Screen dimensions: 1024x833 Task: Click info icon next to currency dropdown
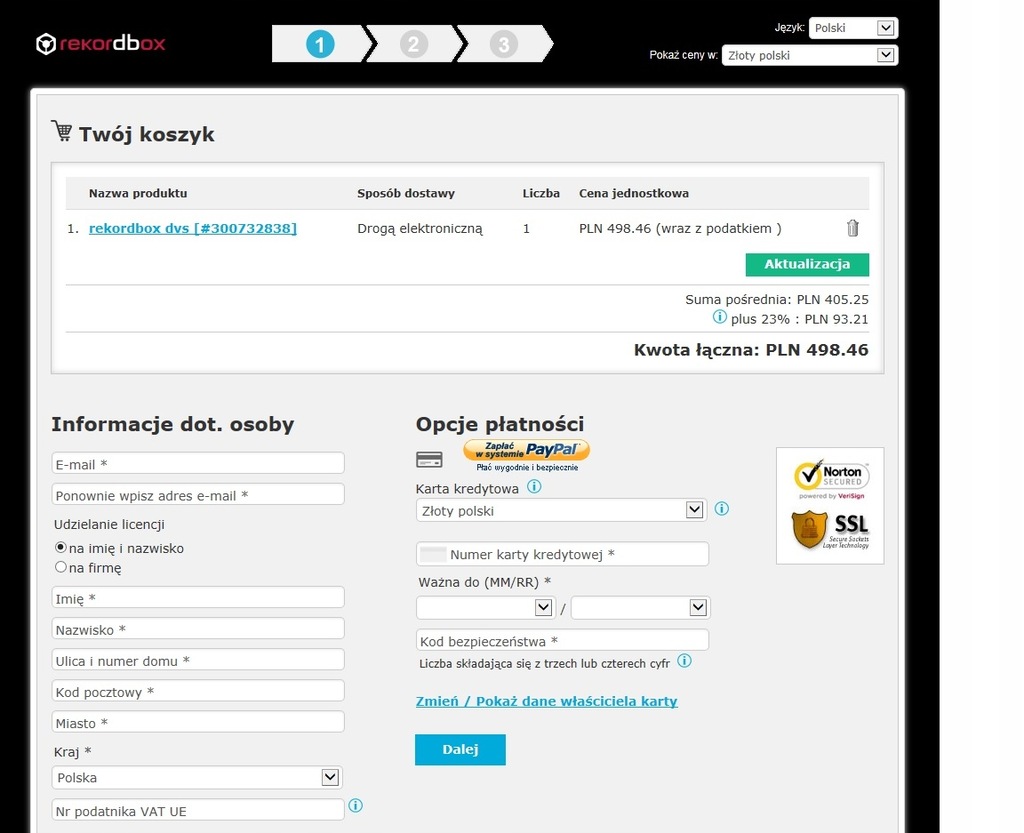(722, 509)
